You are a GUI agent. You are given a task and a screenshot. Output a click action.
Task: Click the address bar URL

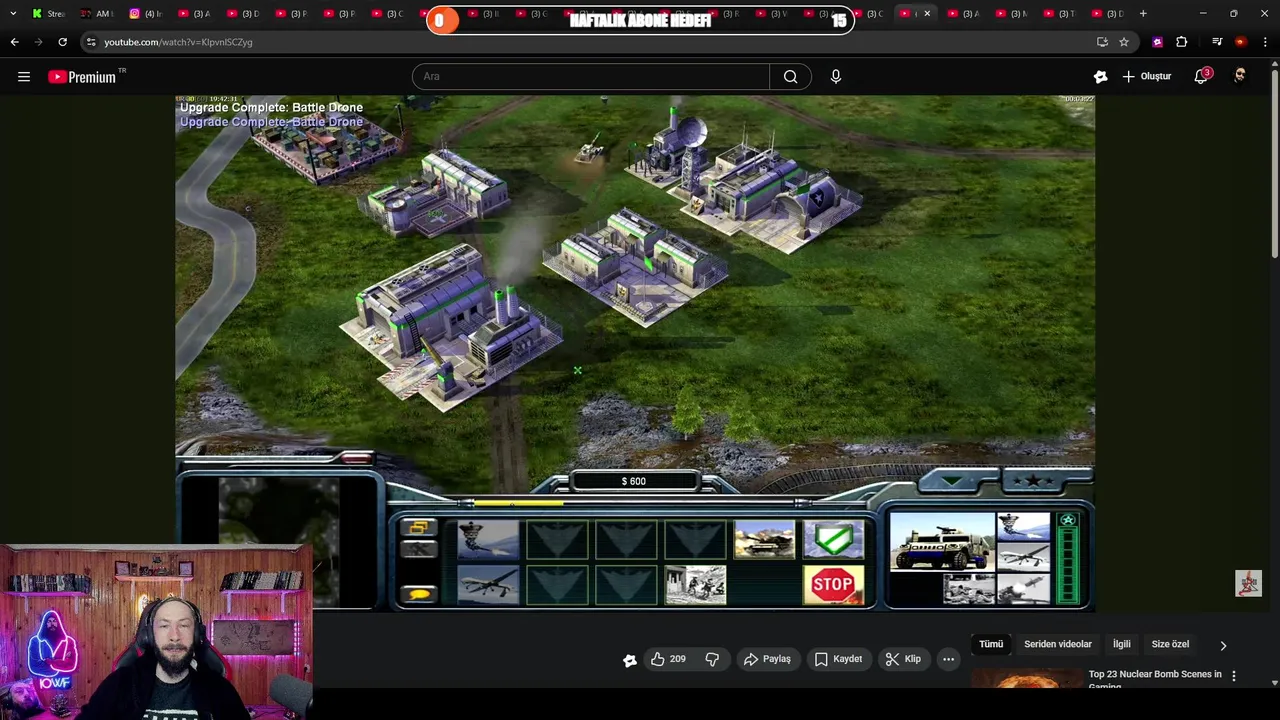pyautogui.click(x=178, y=42)
